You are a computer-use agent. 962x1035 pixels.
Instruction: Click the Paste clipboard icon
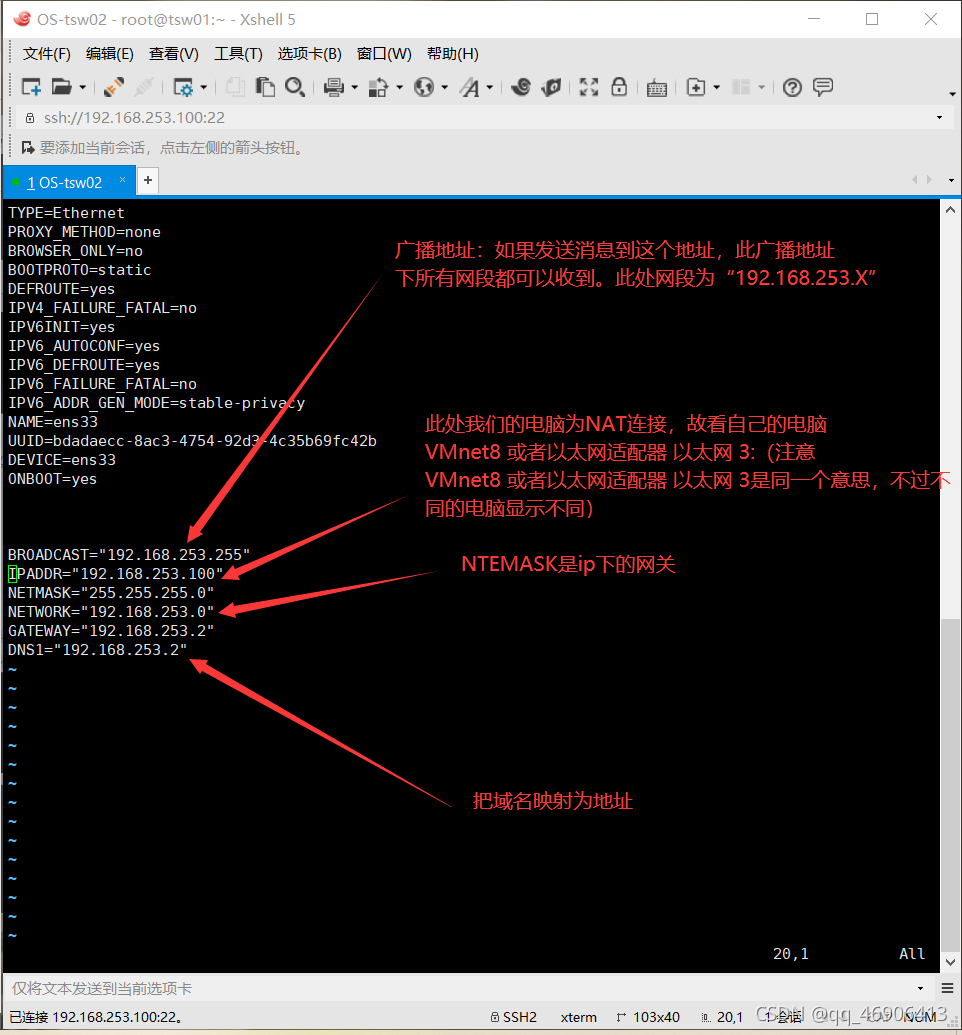(x=265, y=87)
